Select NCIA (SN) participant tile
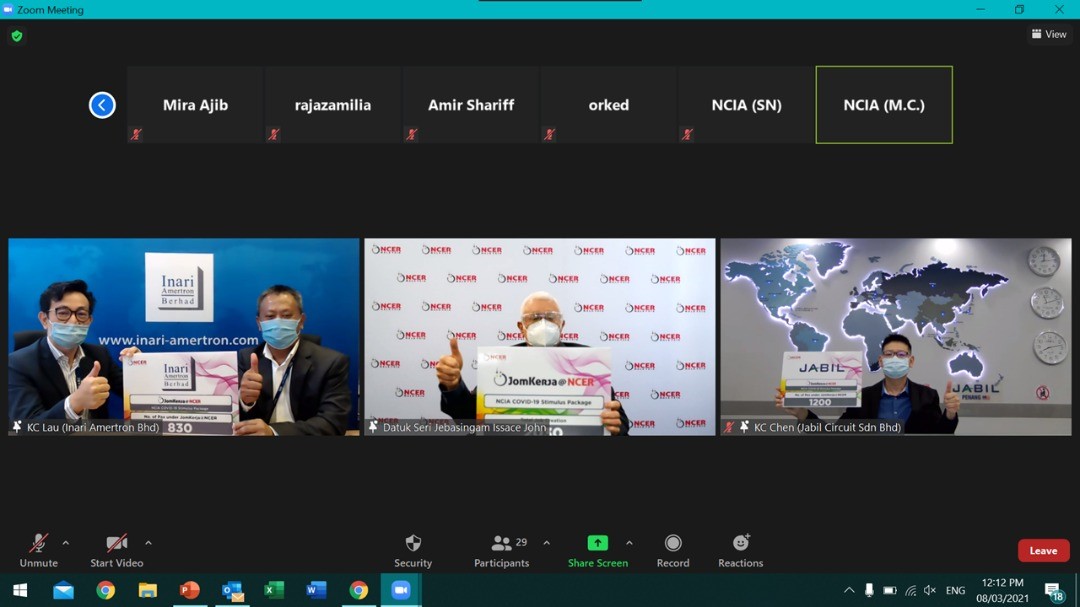This screenshot has height=607, width=1080. [x=747, y=105]
